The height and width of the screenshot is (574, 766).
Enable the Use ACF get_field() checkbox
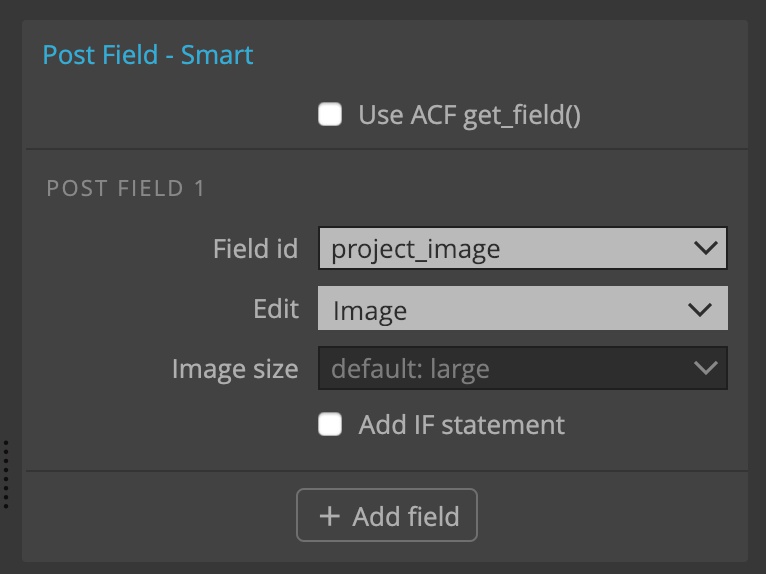pyautogui.click(x=330, y=114)
